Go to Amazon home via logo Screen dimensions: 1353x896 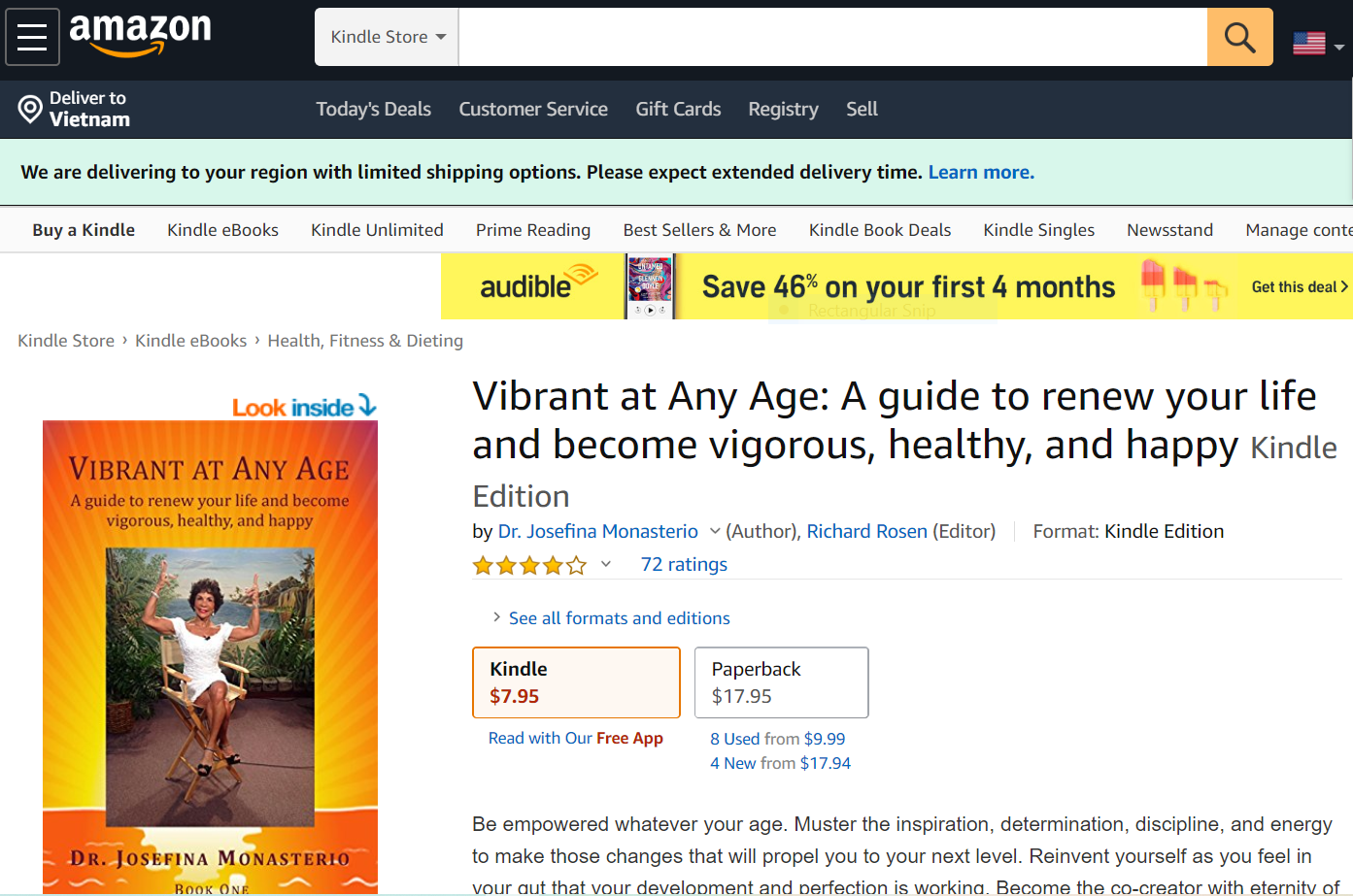(140, 35)
